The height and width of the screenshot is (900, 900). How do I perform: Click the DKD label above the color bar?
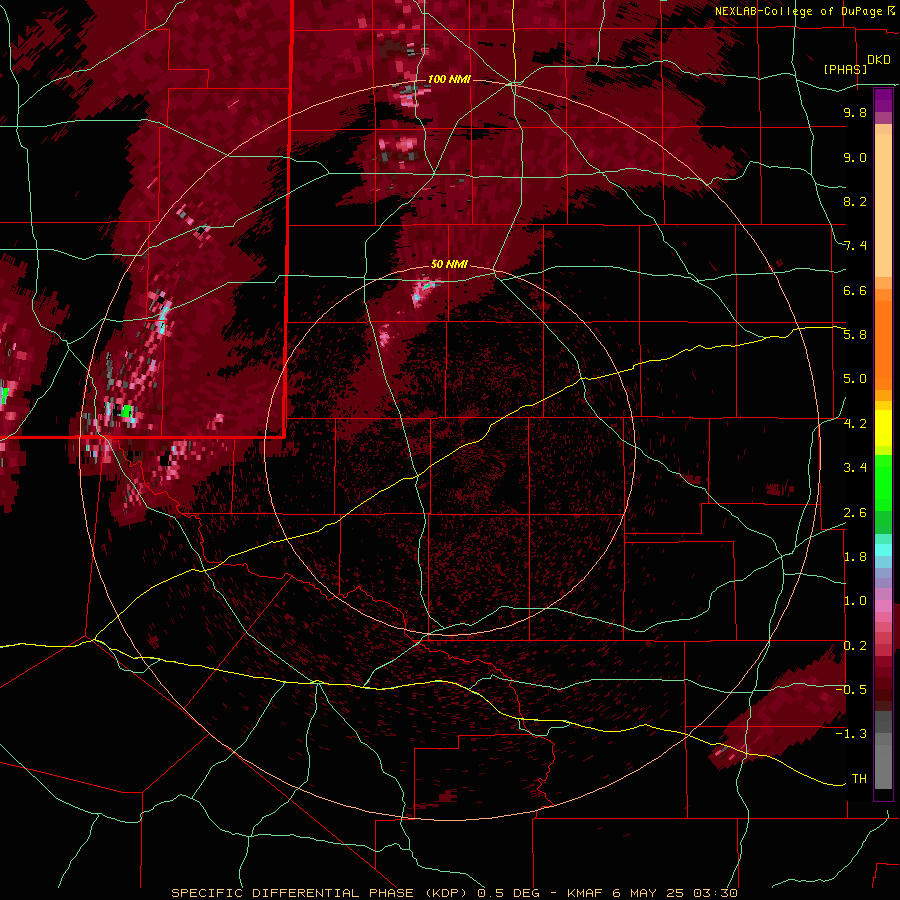click(878, 60)
